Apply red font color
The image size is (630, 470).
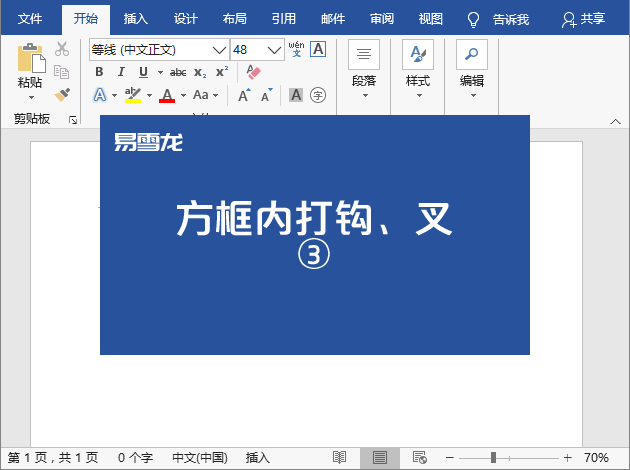tap(167, 96)
